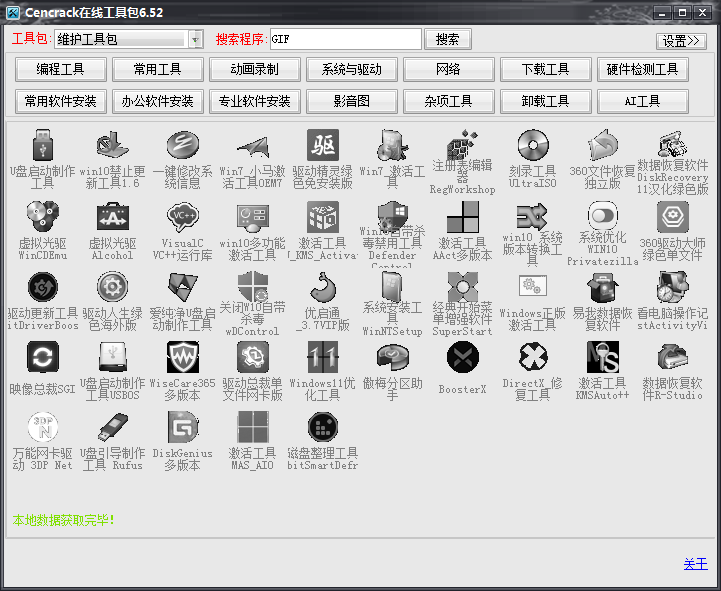Launch 磁盘整理工具 SmartDefrag
This screenshot has height=591, width=721.
point(323,427)
